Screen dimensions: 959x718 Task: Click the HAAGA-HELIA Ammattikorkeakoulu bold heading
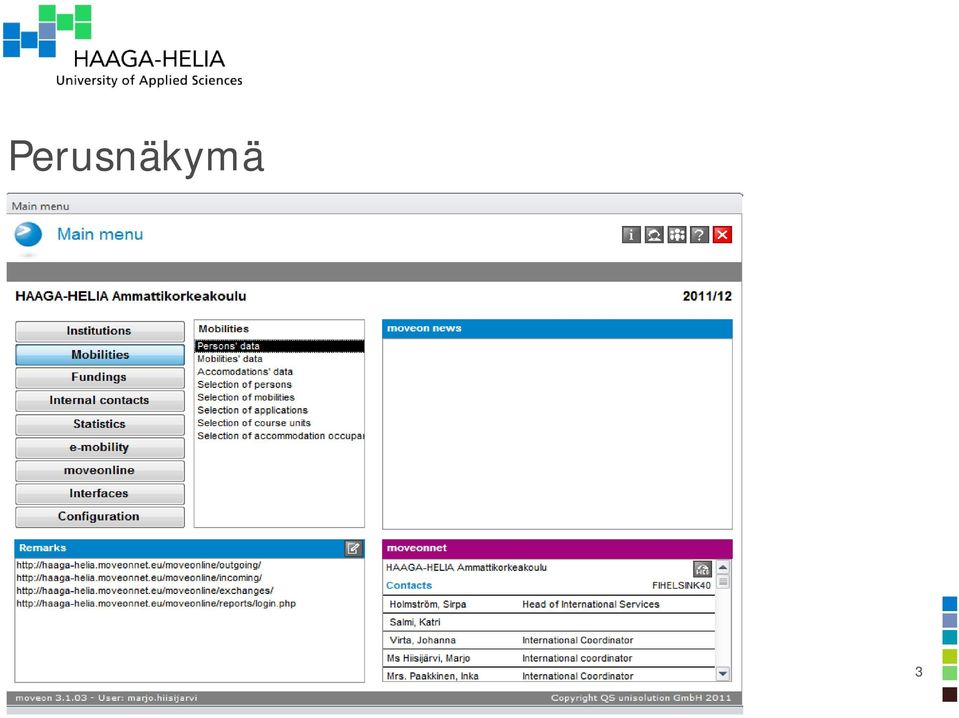pos(131,297)
